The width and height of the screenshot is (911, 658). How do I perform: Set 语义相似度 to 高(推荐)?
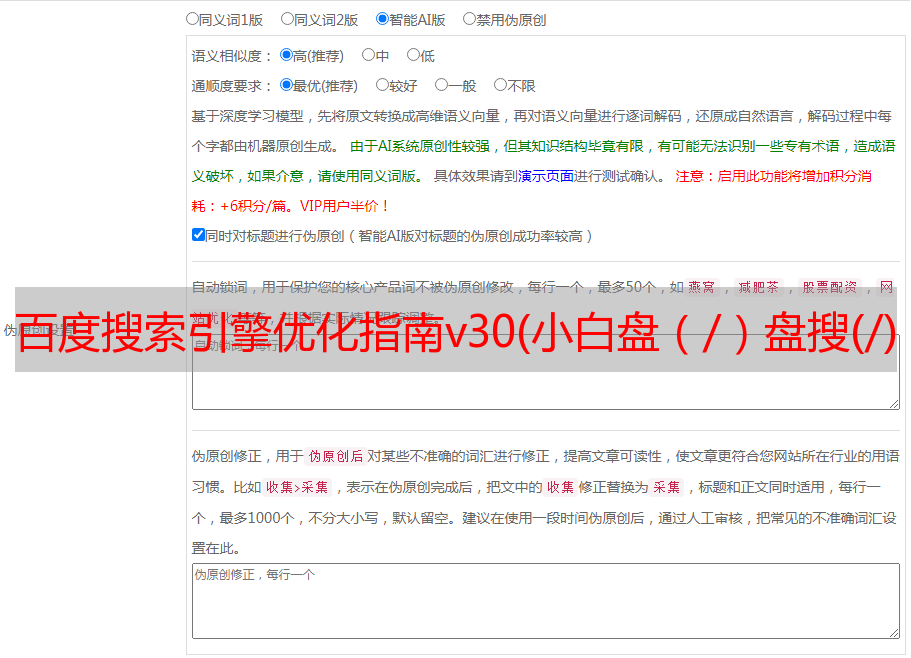coord(286,55)
